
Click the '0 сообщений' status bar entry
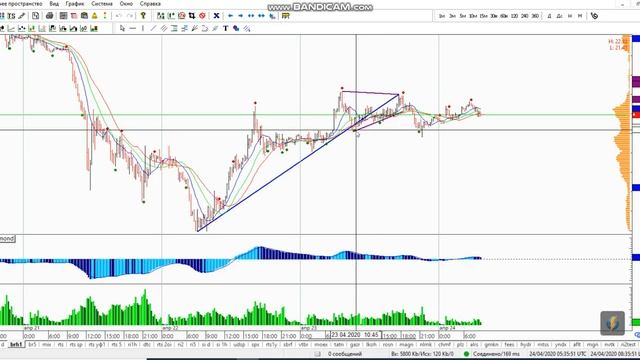(x=345, y=354)
